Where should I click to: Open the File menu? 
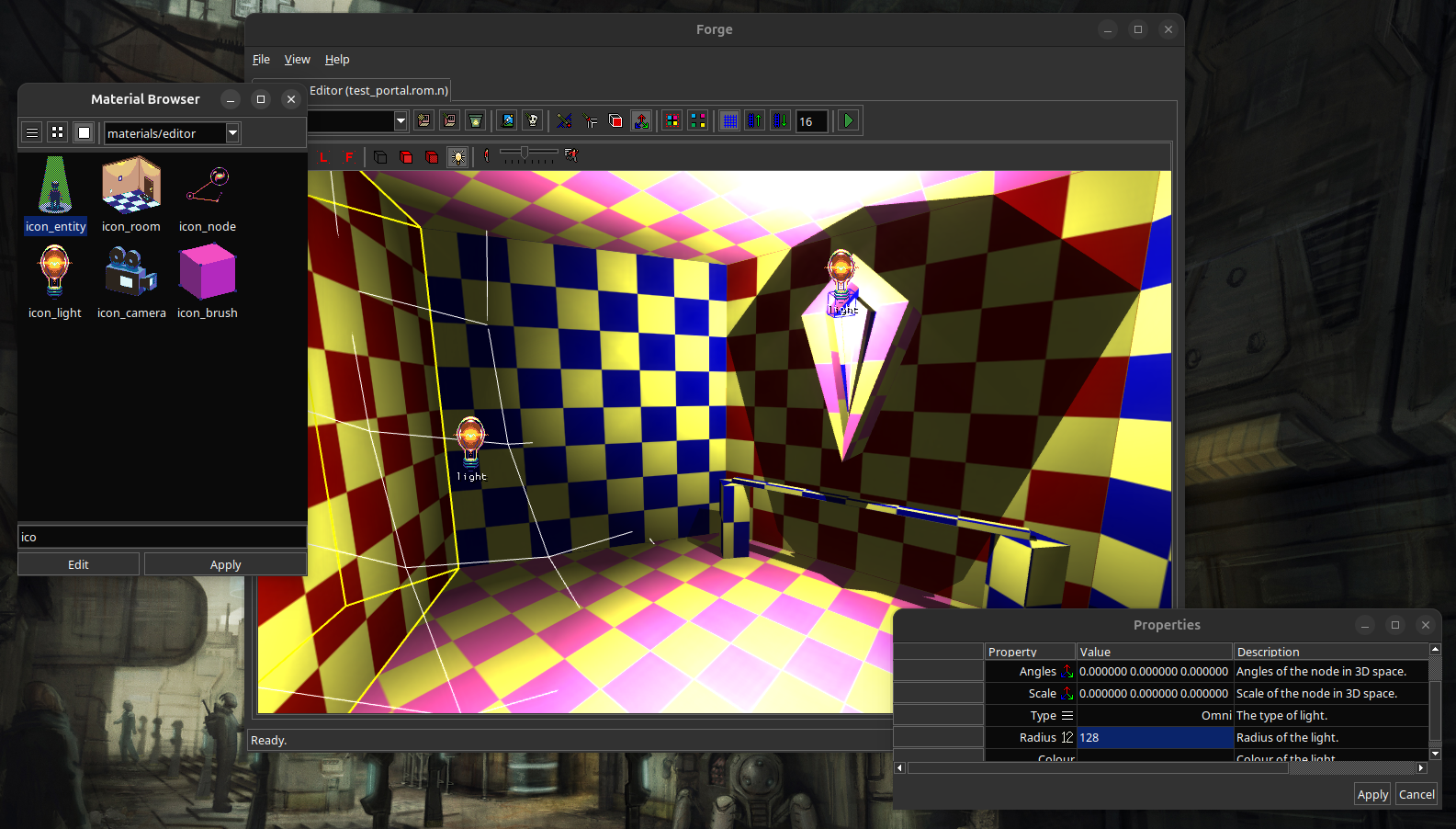[x=261, y=60]
